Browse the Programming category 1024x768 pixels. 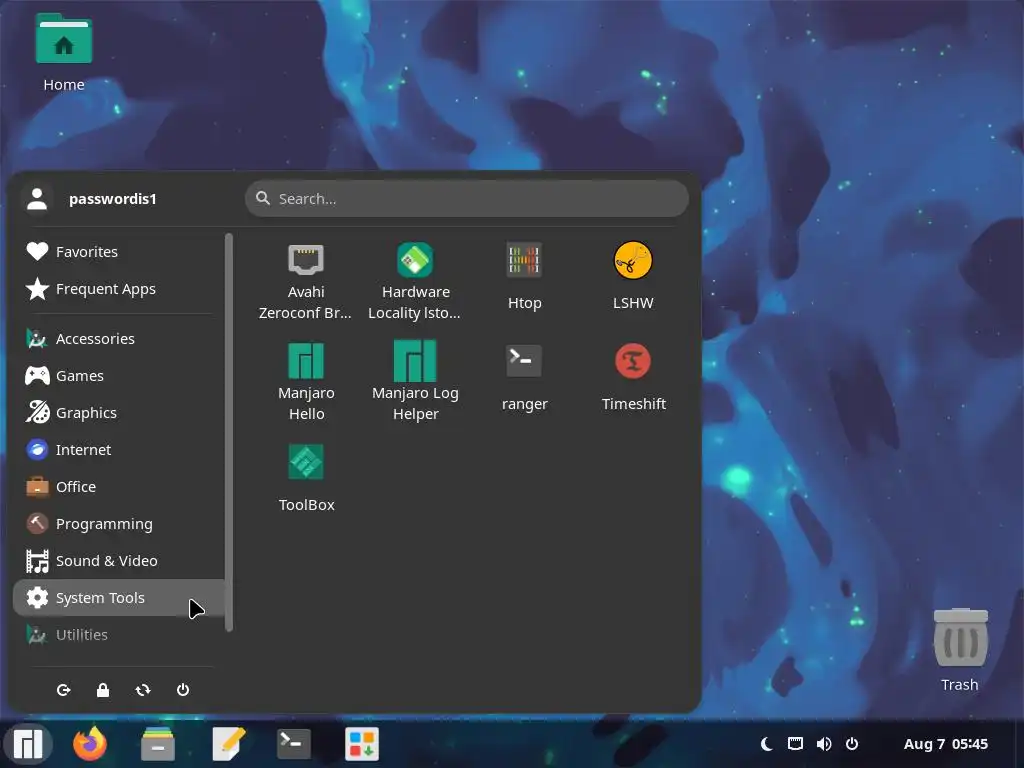(119, 524)
